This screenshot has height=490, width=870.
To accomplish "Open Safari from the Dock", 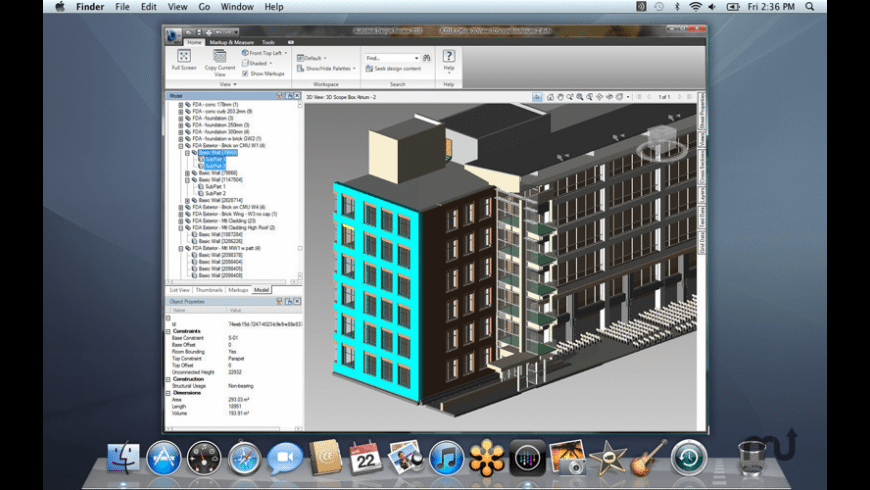I will [244, 458].
